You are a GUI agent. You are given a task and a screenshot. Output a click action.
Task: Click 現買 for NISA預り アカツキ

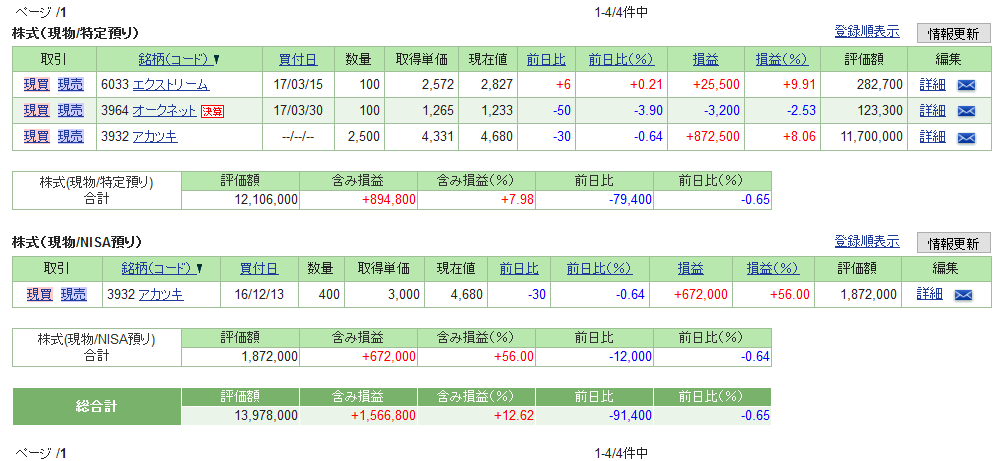(x=40, y=294)
